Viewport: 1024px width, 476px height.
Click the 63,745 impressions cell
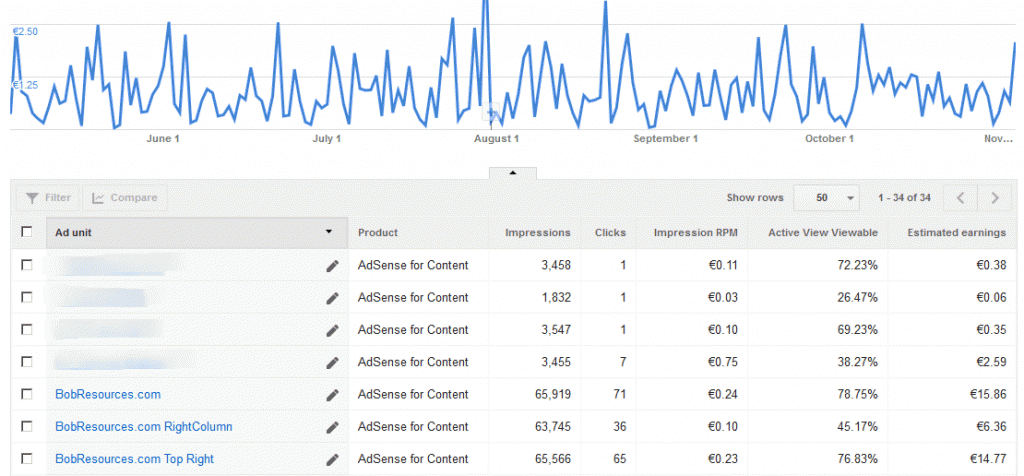point(552,426)
